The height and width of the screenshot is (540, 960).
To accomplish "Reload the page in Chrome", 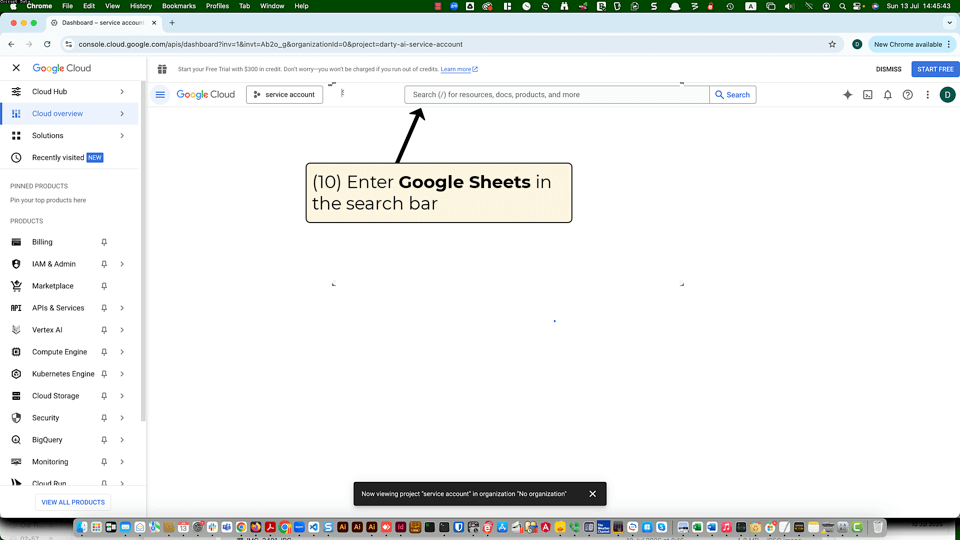I will tap(47, 44).
